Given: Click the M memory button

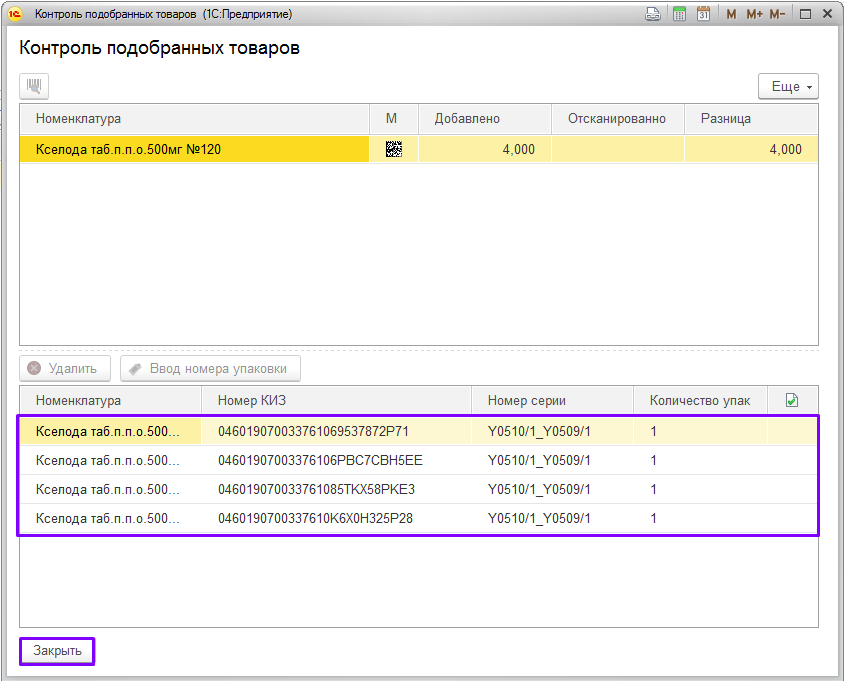Looking at the screenshot, I should pyautogui.click(x=731, y=15).
